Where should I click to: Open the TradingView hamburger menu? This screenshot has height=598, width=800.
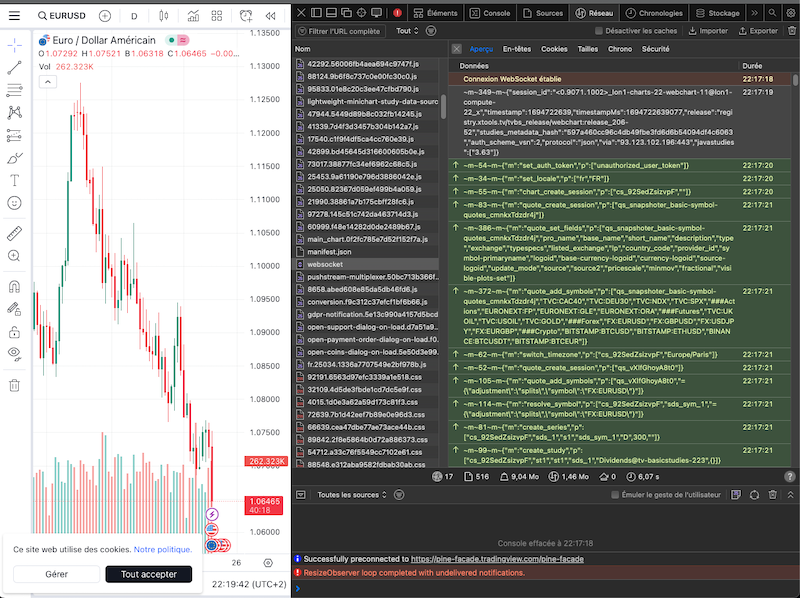coord(14,16)
